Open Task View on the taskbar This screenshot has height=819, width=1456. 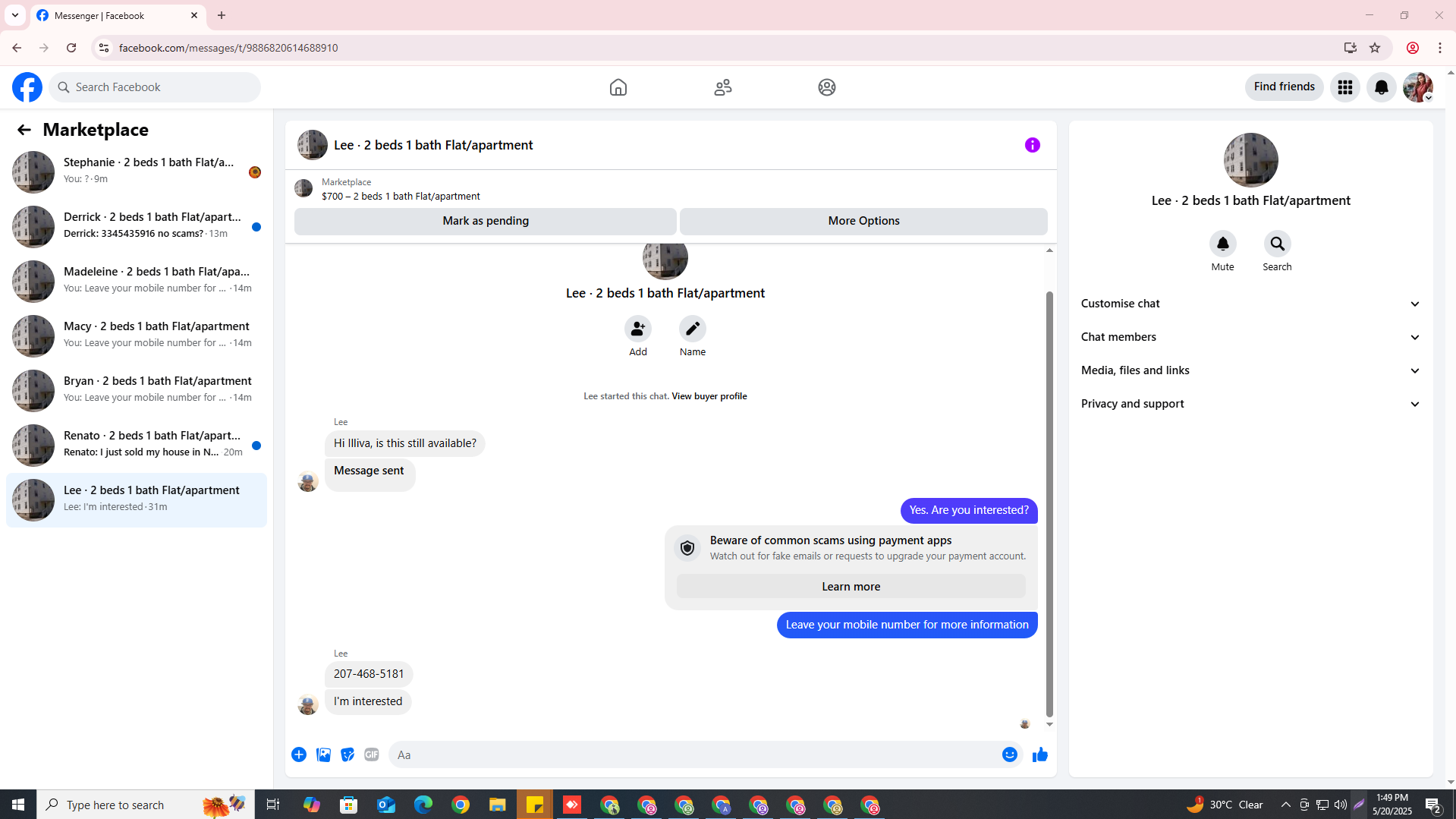[273, 805]
